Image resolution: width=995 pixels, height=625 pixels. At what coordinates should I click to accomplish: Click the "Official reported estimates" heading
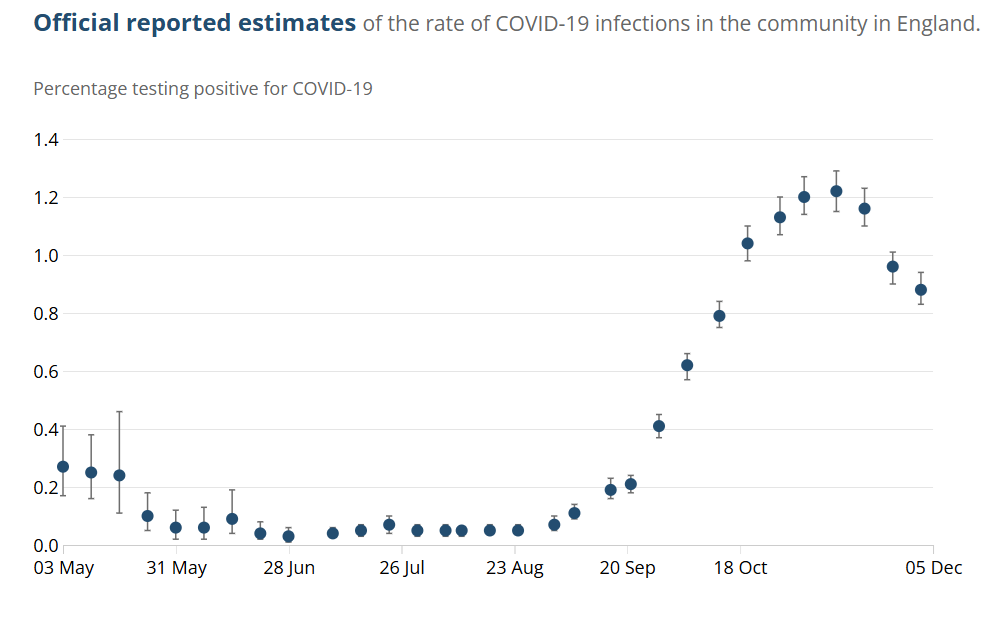[195, 23]
